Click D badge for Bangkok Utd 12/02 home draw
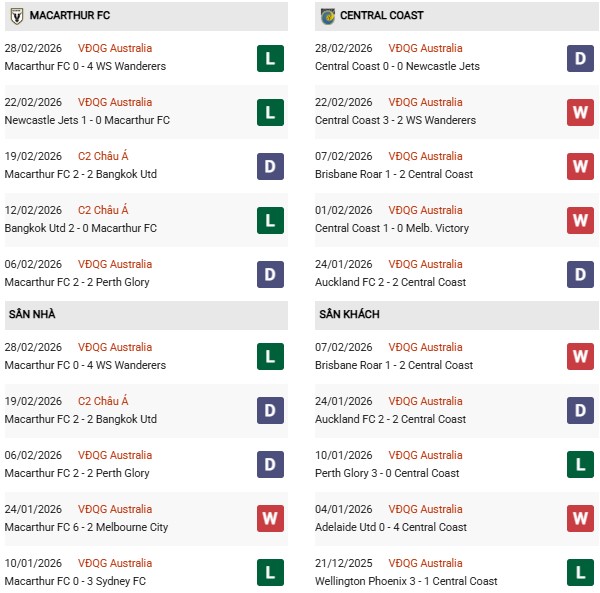The width and height of the screenshot is (600, 593). coord(269,166)
